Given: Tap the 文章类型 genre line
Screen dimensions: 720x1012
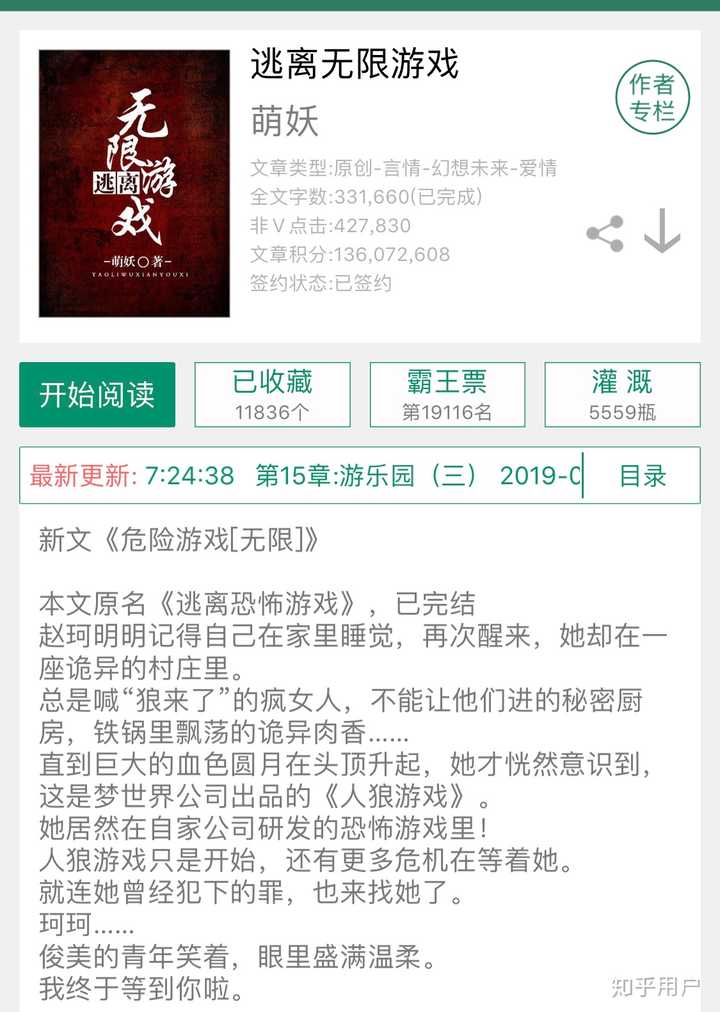Looking at the screenshot, I should point(403,168).
